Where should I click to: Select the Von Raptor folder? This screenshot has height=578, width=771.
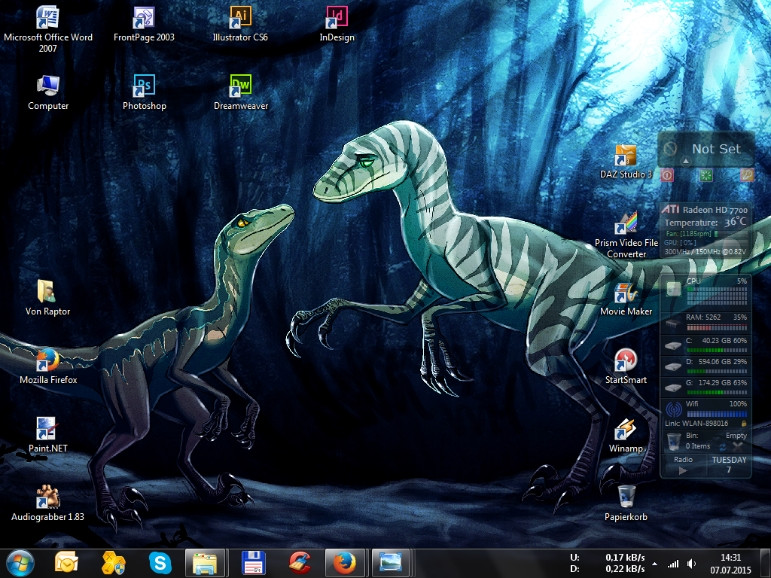(x=48, y=298)
